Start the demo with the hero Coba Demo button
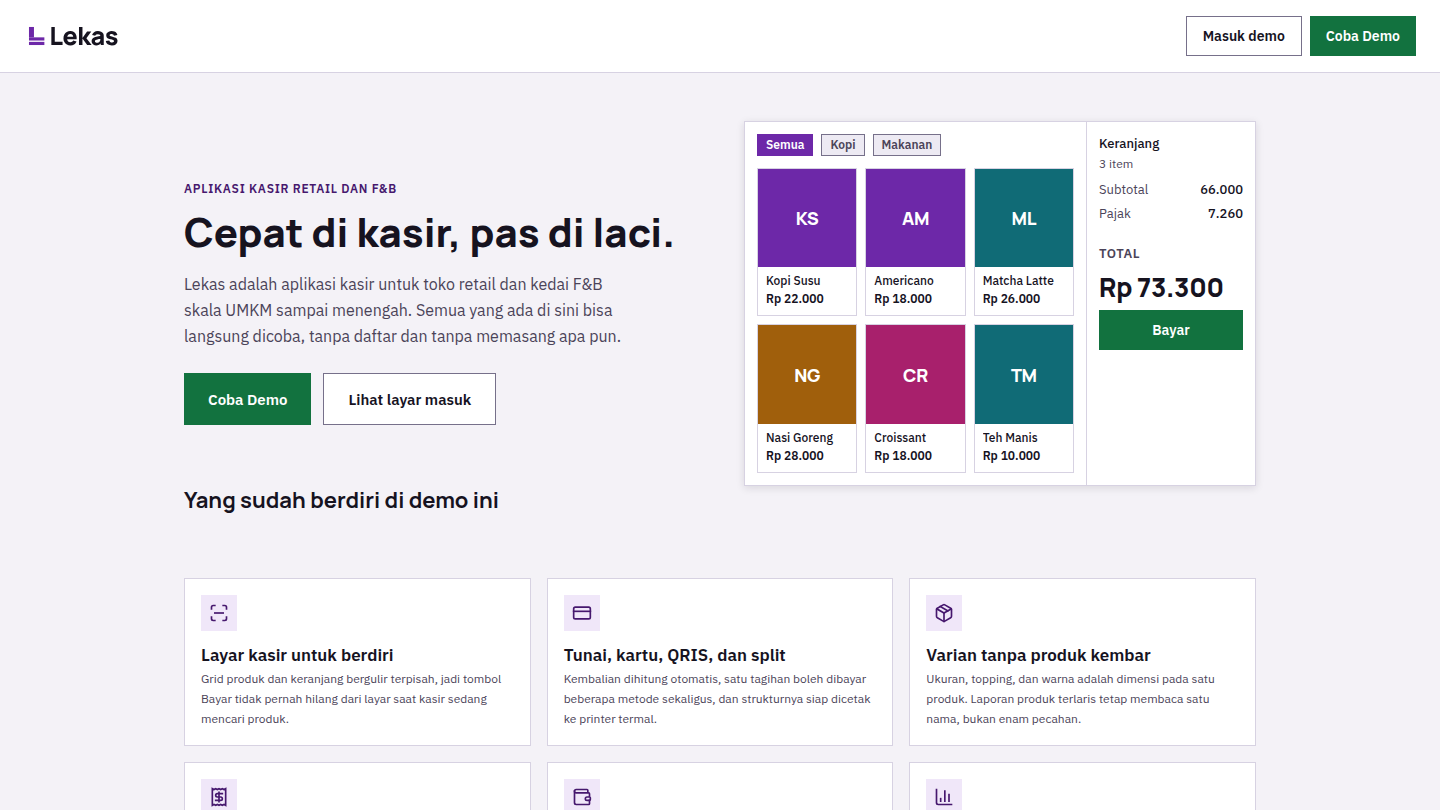Image resolution: width=1440 pixels, height=810 pixels. pyautogui.click(x=247, y=399)
